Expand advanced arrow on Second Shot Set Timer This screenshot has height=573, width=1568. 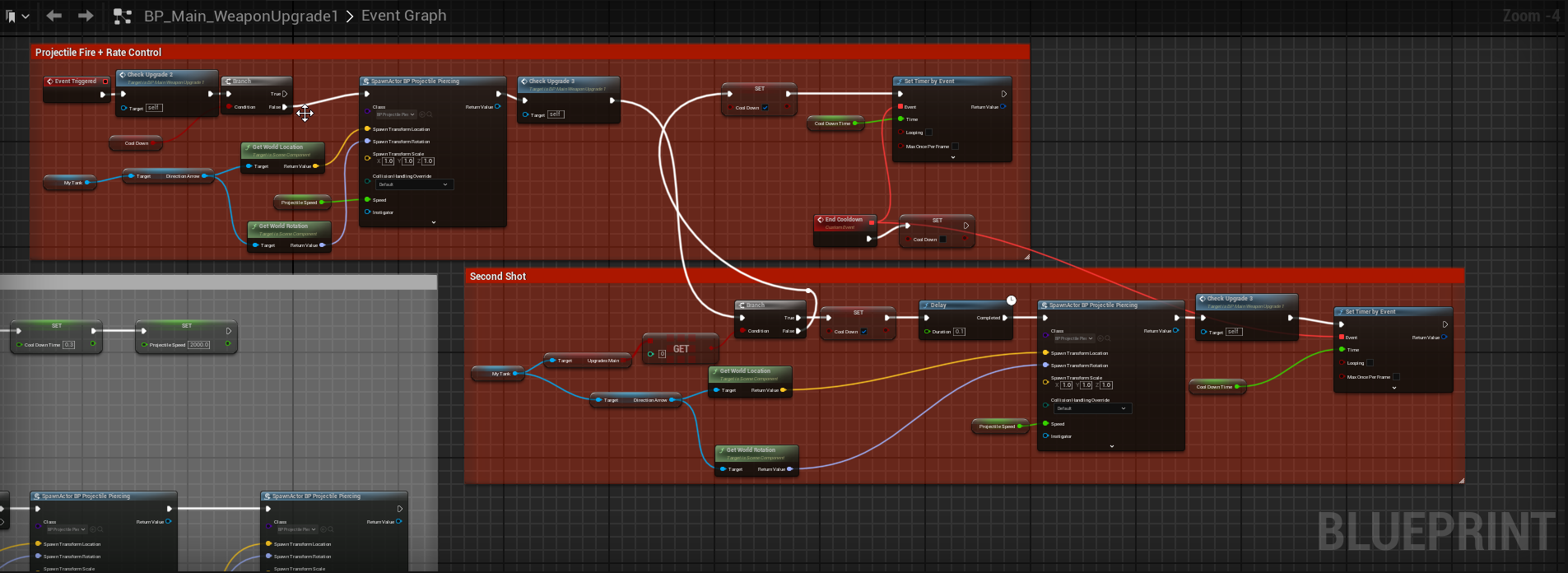(1394, 388)
